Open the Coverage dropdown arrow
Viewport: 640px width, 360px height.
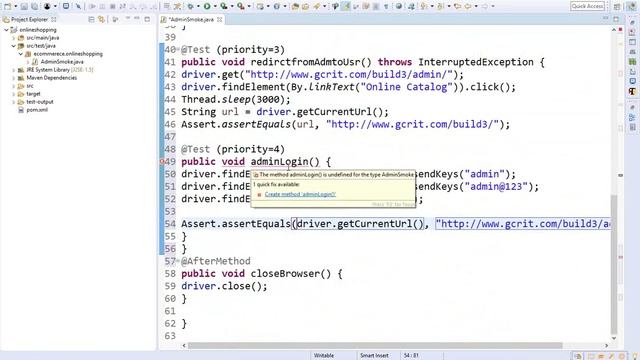(232, 6)
